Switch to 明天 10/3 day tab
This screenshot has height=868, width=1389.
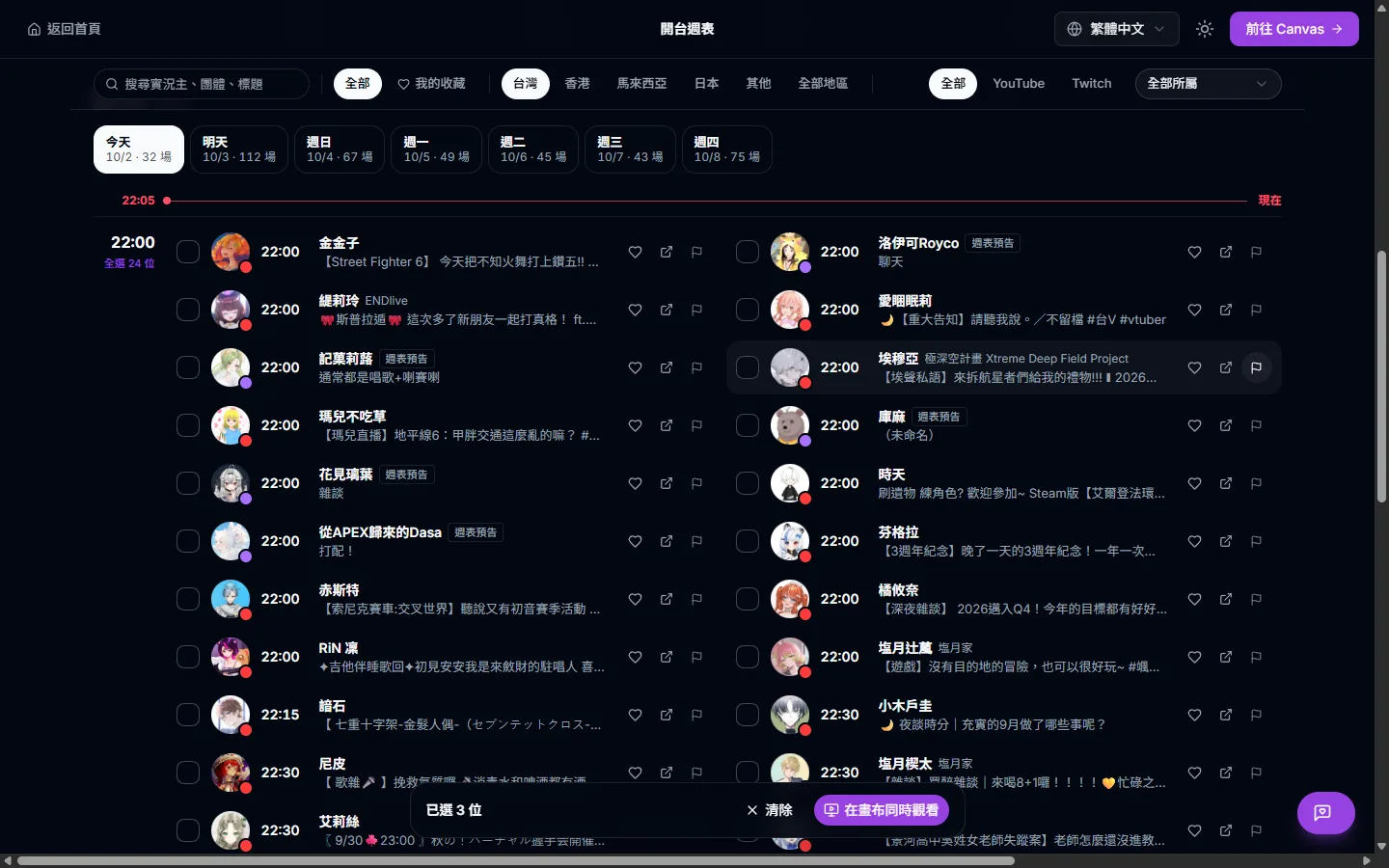pyautogui.click(x=239, y=149)
